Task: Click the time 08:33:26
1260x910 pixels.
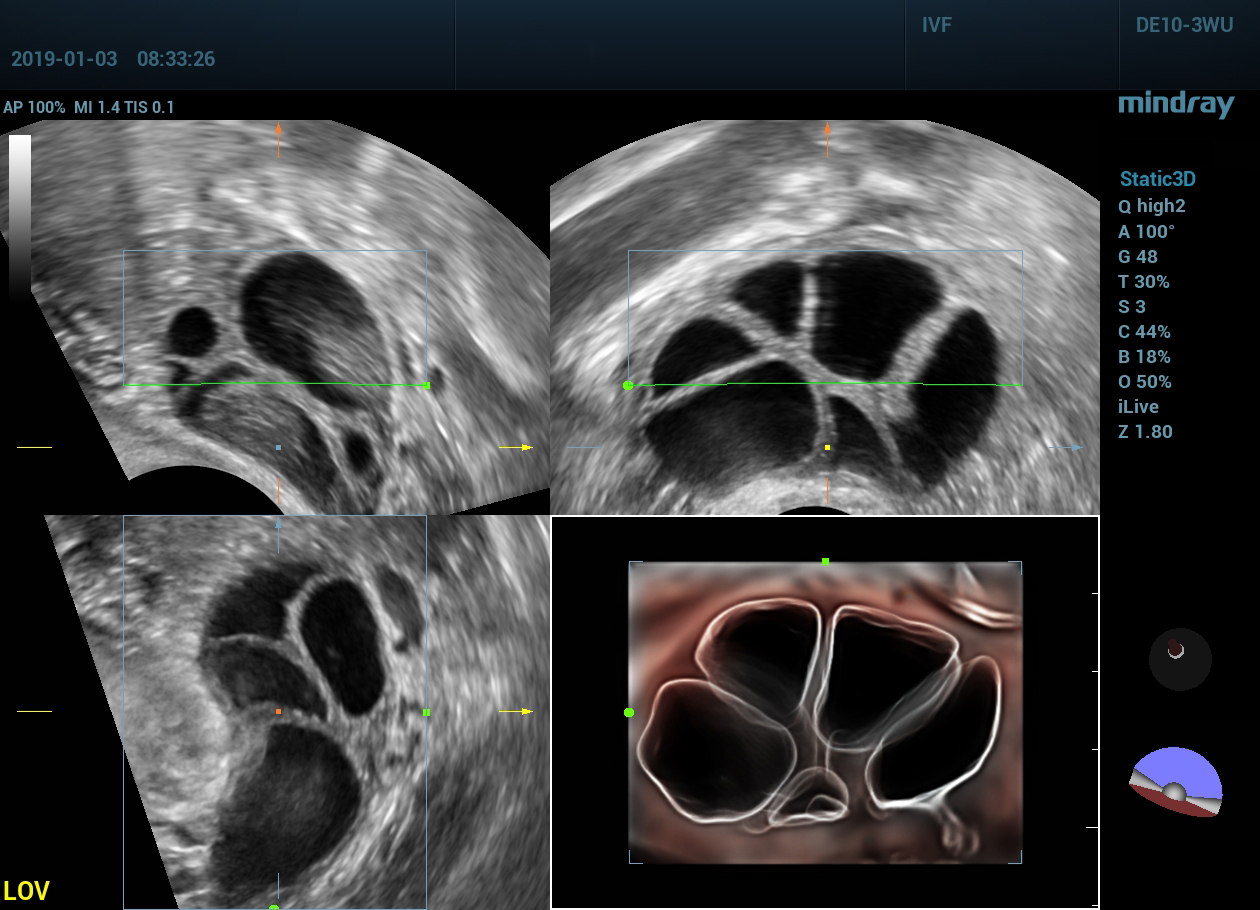Action: tap(176, 59)
